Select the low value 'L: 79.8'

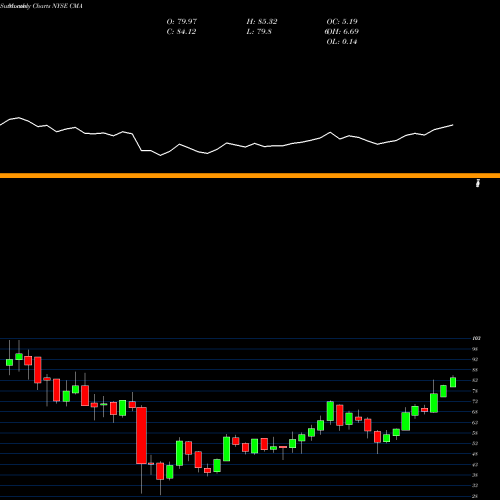[259, 32]
